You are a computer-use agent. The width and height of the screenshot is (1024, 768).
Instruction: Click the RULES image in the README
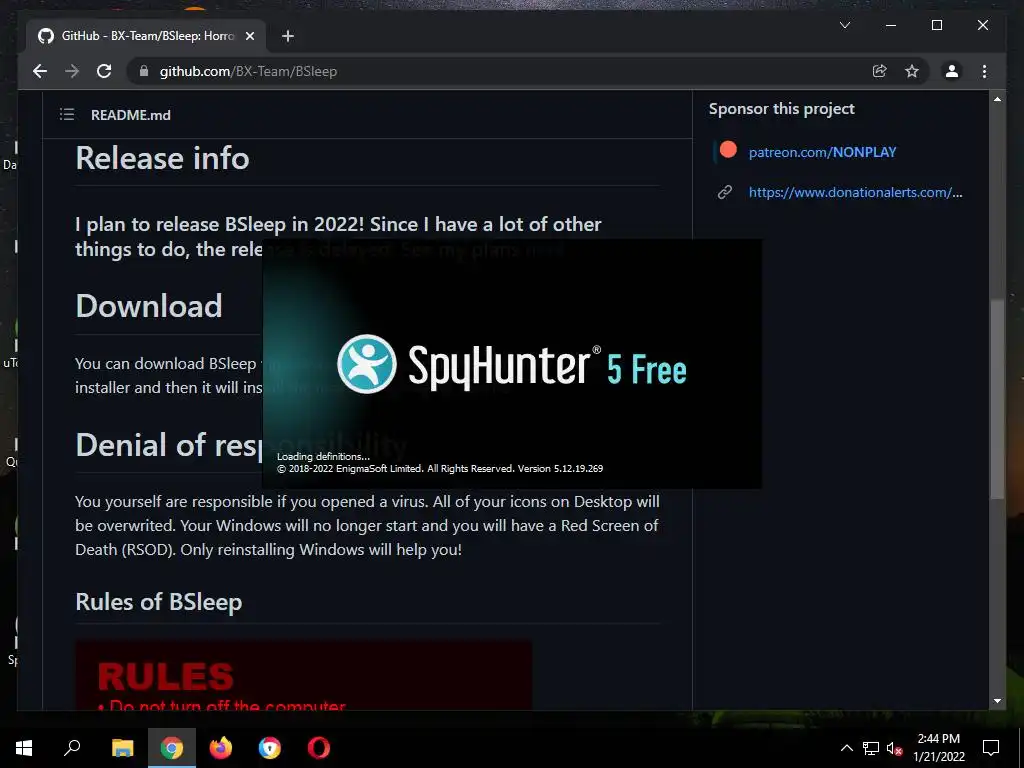[x=303, y=675]
